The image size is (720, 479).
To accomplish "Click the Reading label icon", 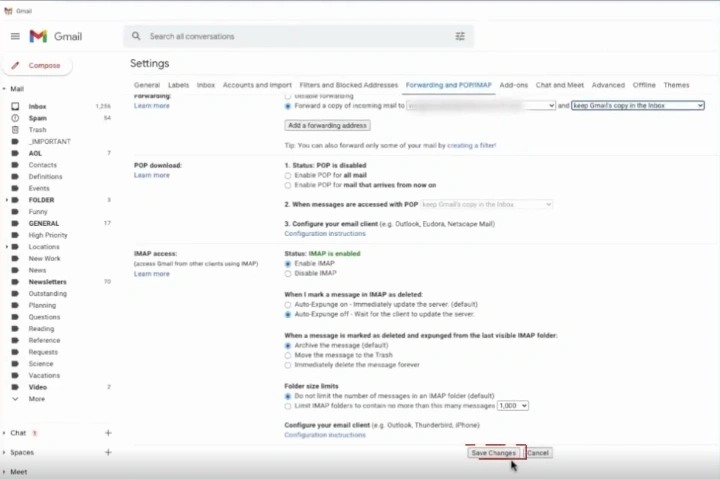I will click(x=15, y=328).
